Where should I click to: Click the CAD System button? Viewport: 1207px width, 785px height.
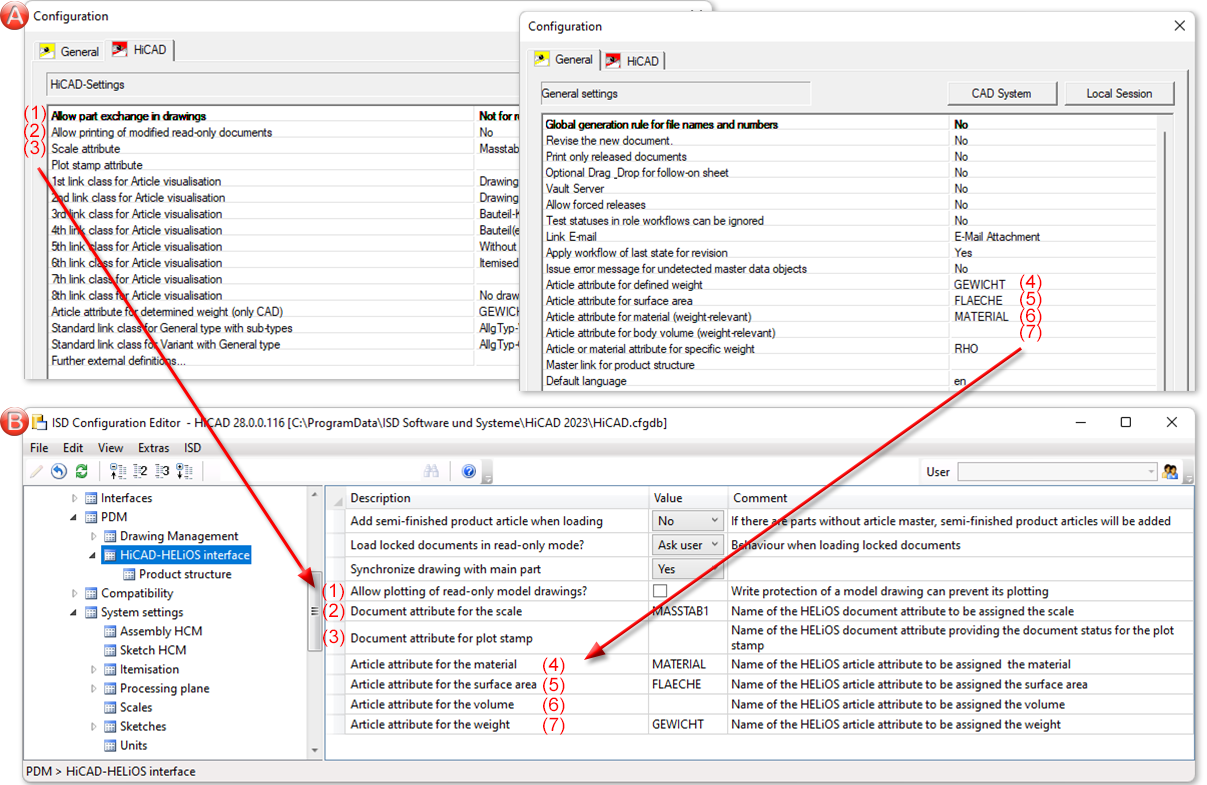1001,93
